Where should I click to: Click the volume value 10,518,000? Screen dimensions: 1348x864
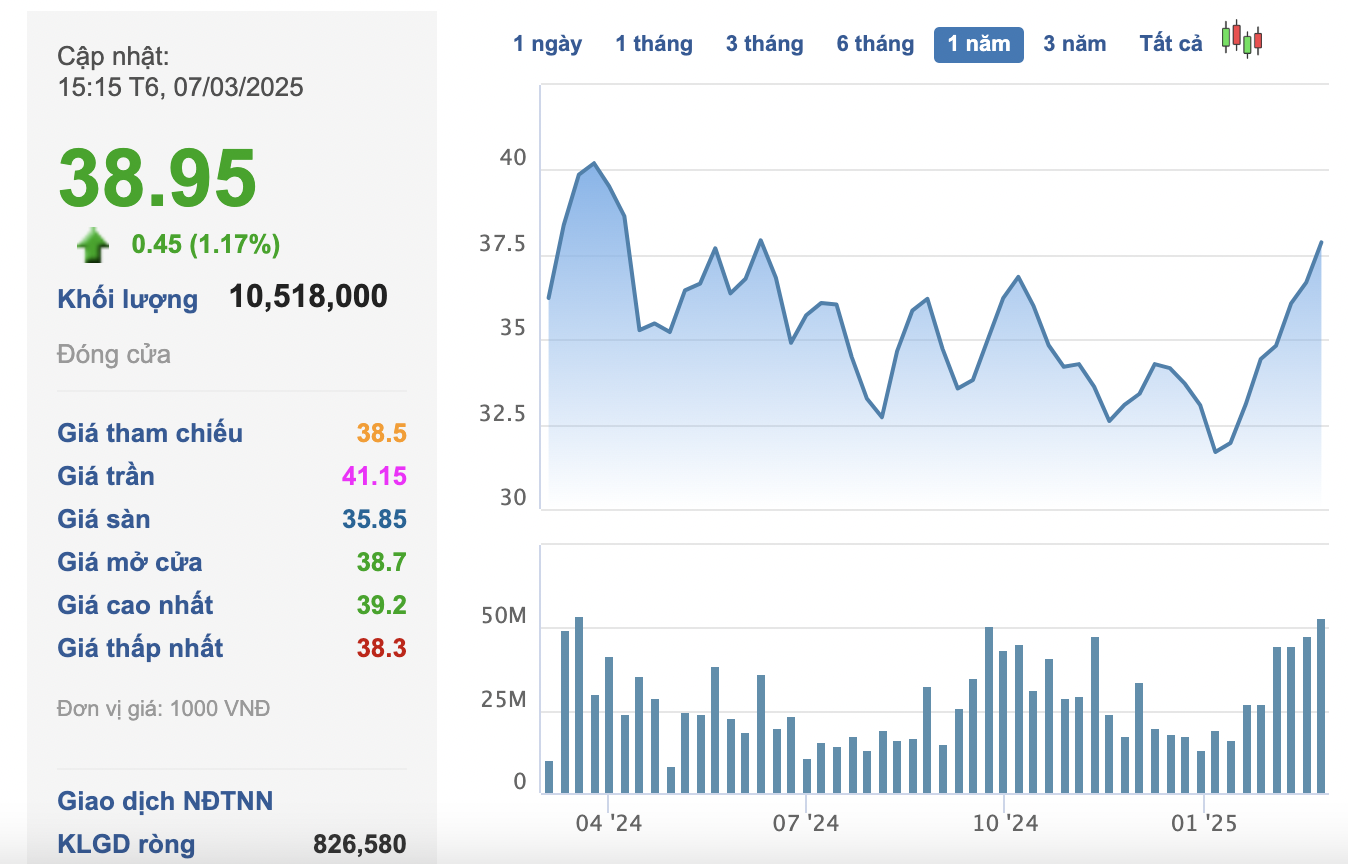(x=309, y=296)
